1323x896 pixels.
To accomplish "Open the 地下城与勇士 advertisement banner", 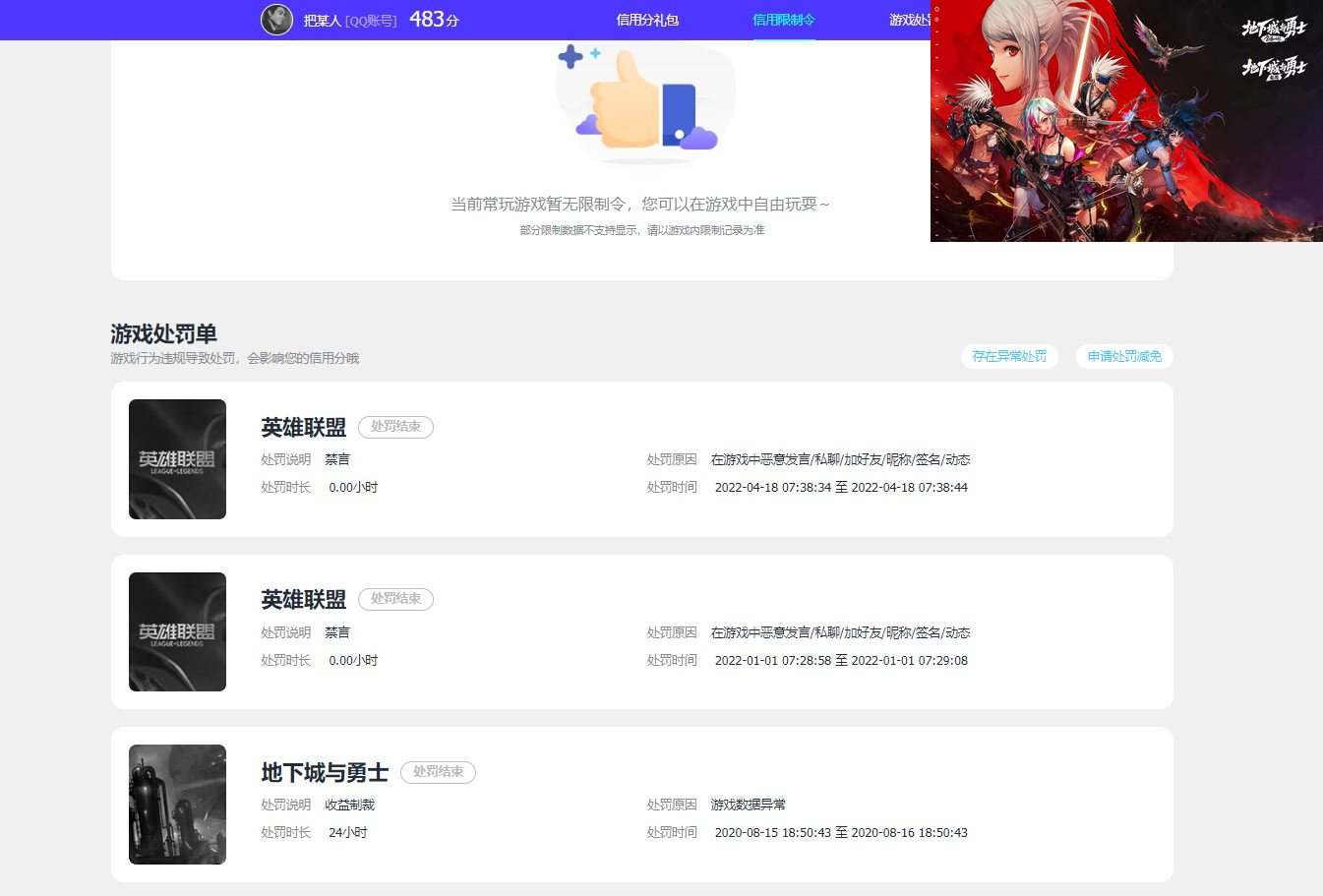I will [x=1126, y=121].
